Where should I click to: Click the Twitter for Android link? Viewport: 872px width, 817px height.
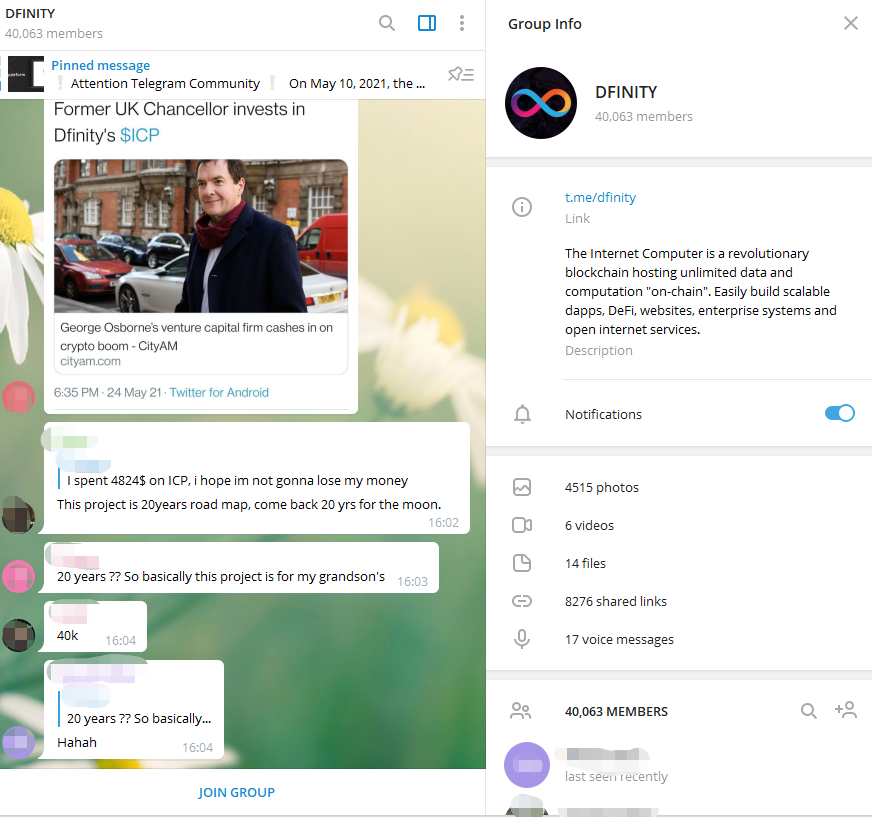tap(219, 393)
